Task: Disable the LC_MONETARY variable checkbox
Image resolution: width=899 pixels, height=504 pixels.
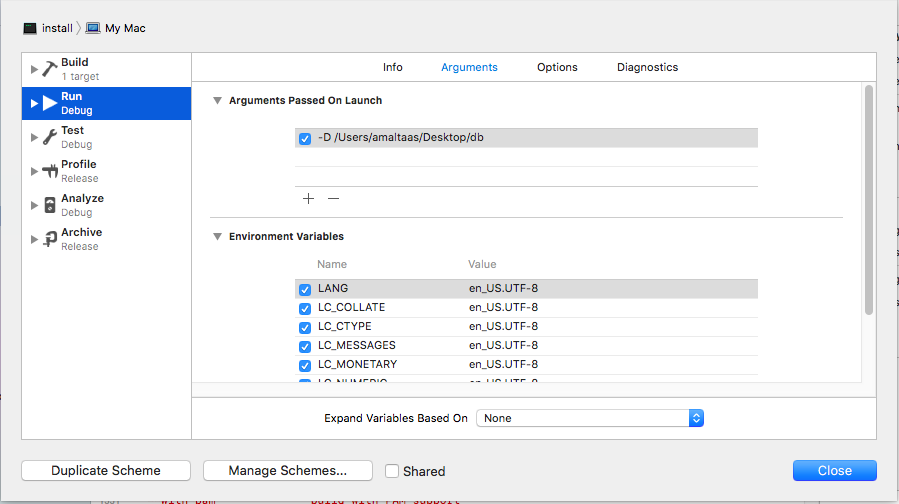Action: click(305, 365)
